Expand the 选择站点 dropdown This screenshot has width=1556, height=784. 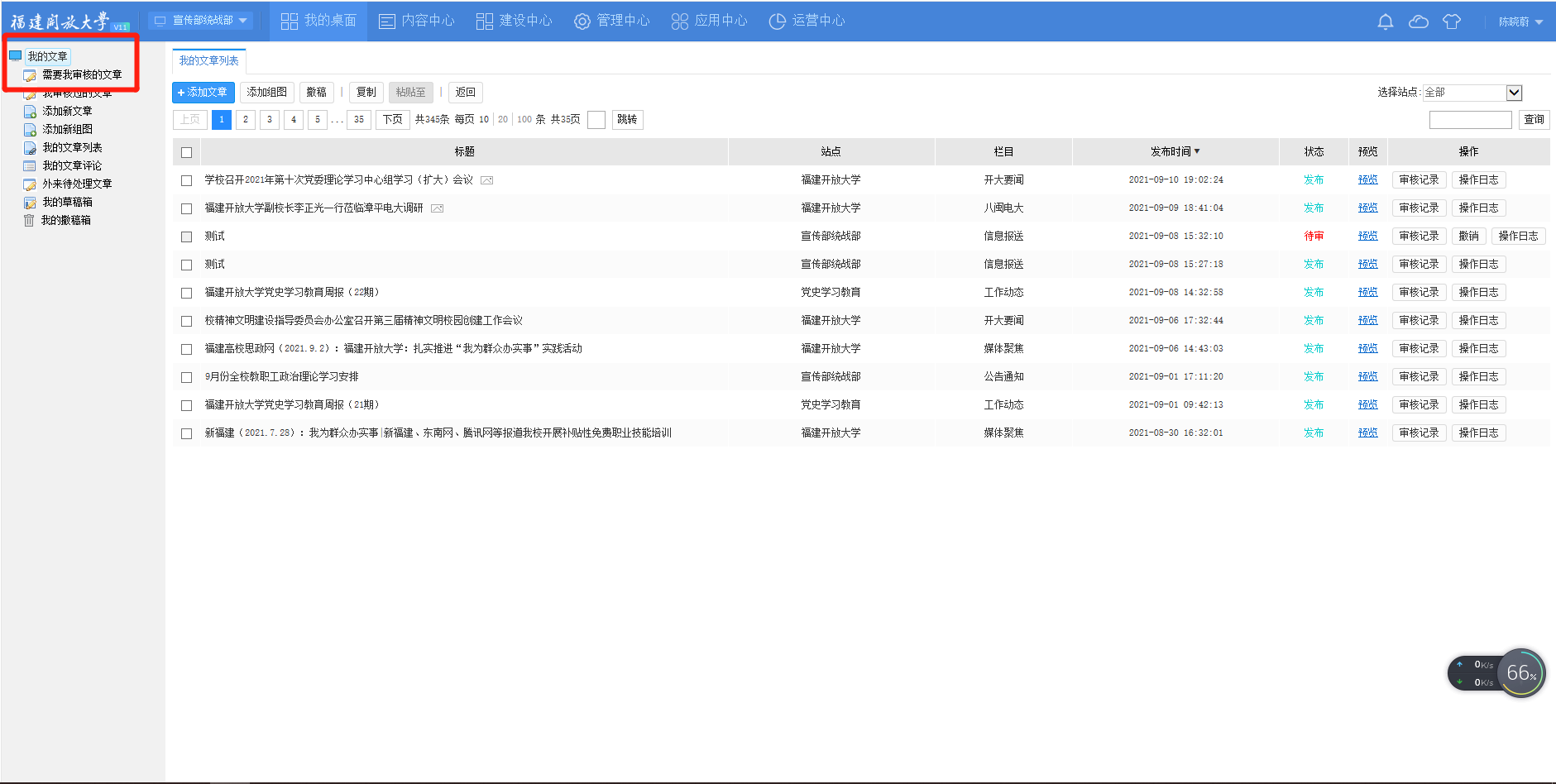(x=1513, y=93)
